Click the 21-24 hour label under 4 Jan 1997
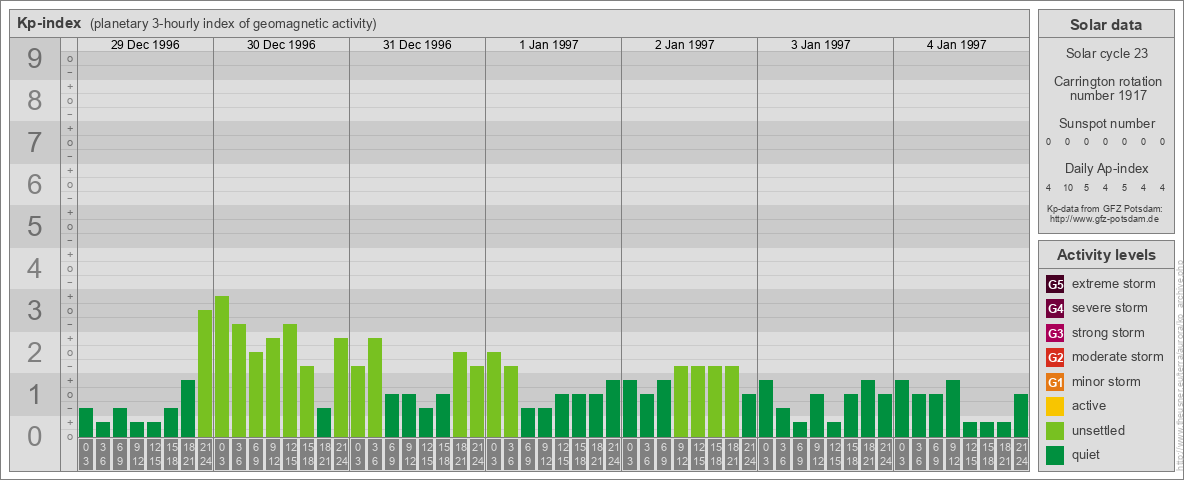 pos(1021,454)
